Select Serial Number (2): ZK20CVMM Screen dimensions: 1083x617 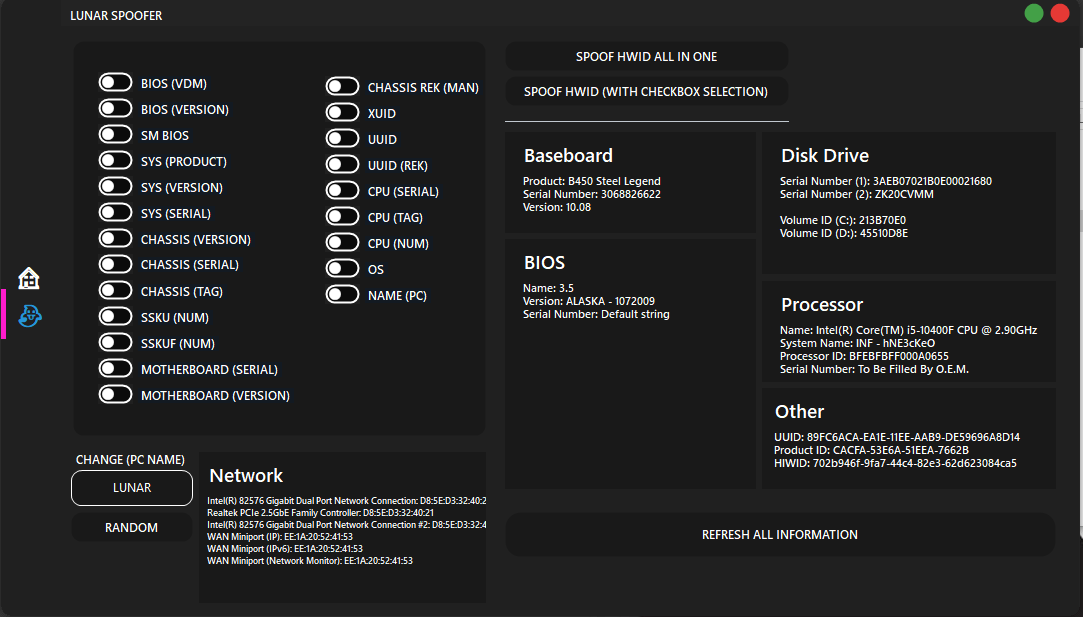[x=856, y=194]
